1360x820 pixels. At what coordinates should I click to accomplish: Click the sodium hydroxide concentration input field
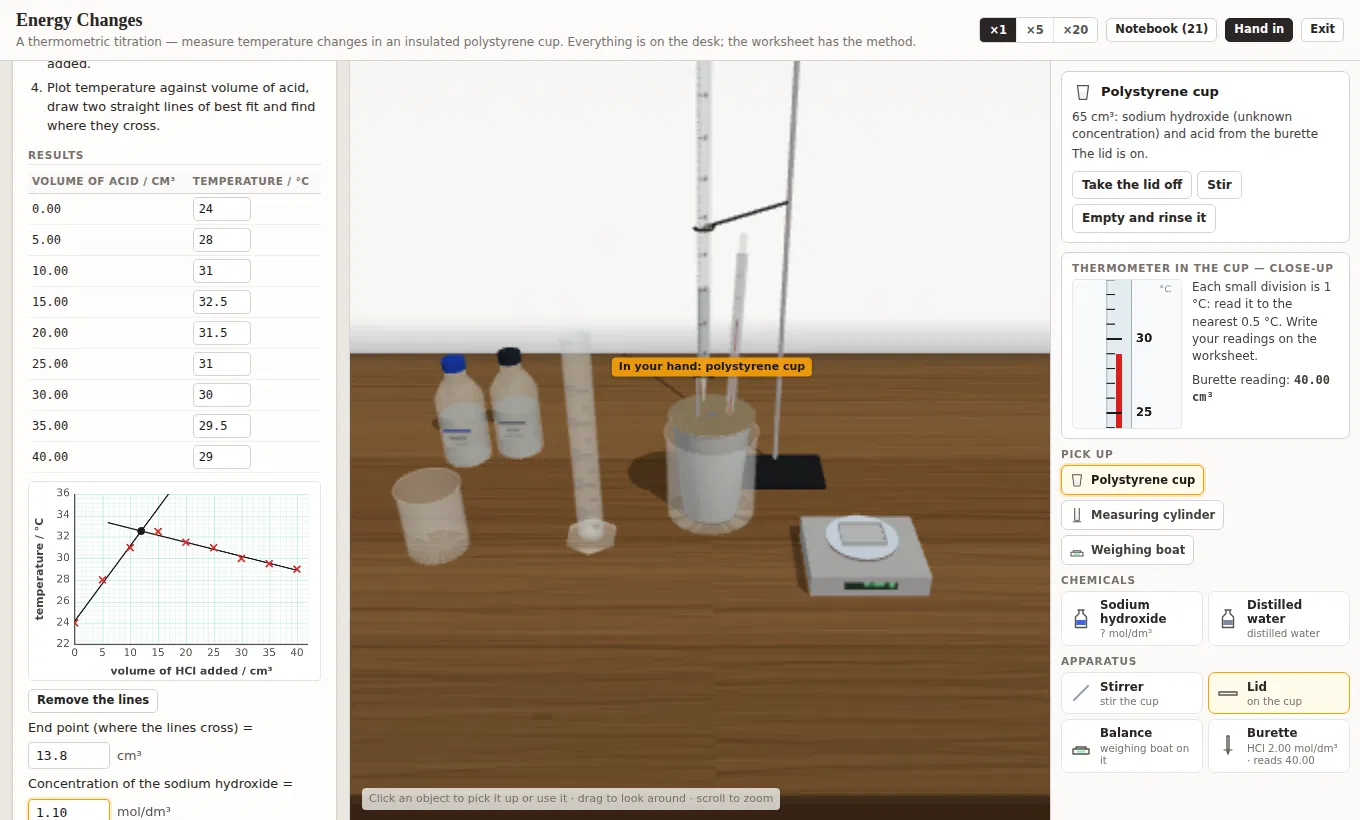tap(69, 811)
